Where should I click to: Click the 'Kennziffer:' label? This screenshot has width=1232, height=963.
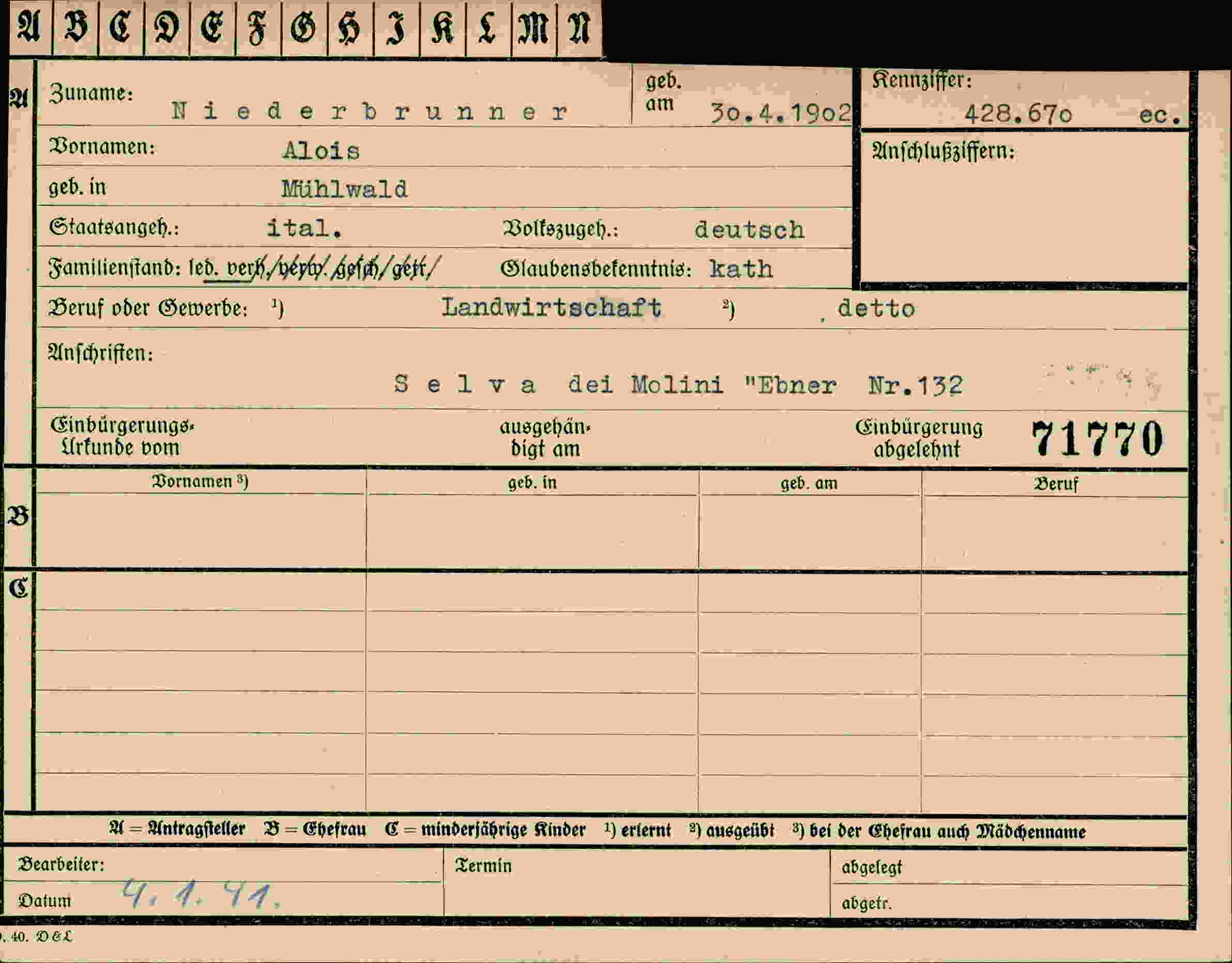pyautogui.click(x=922, y=80)
